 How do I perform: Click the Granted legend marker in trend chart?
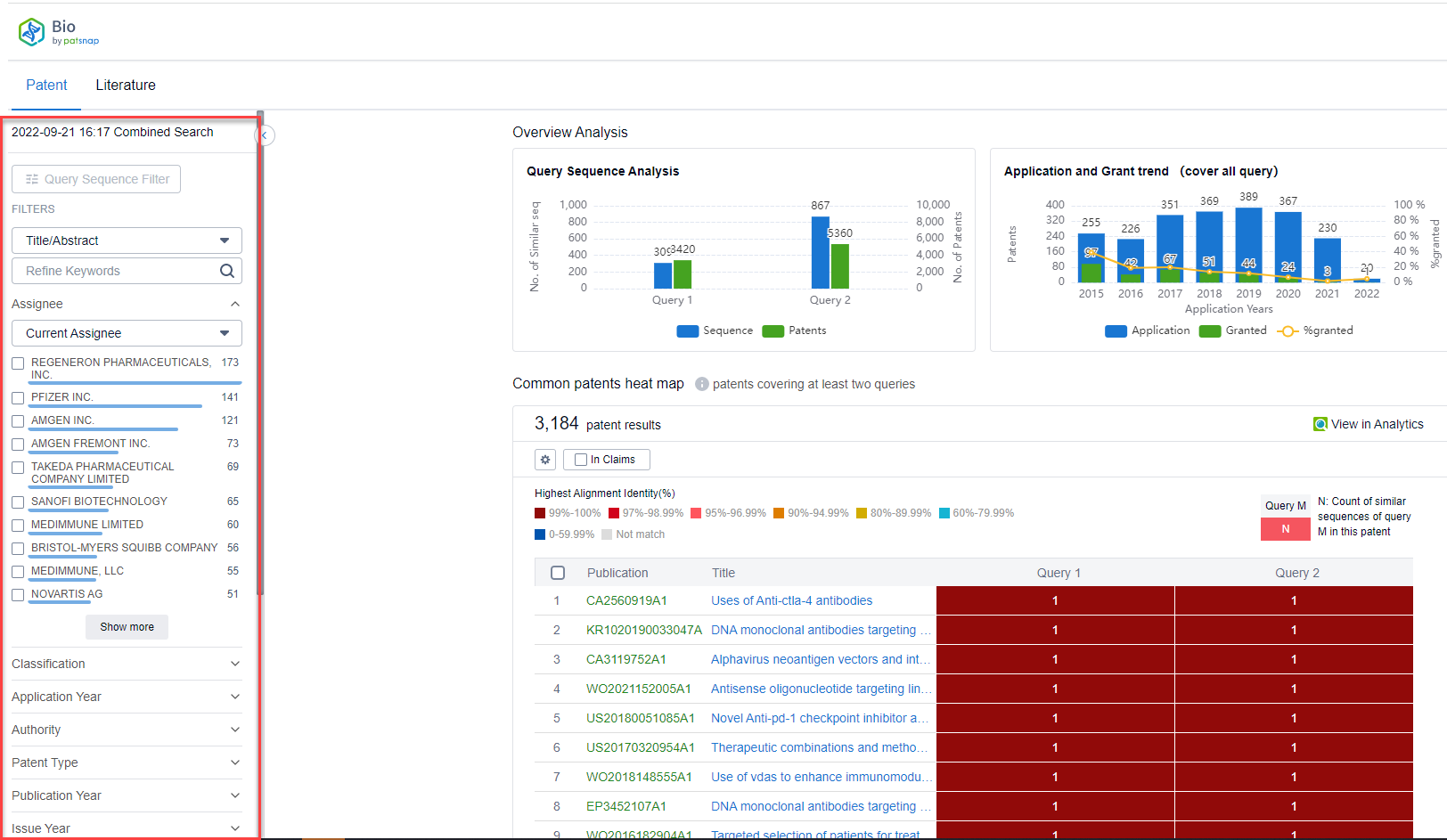[x=1209, y=331]
